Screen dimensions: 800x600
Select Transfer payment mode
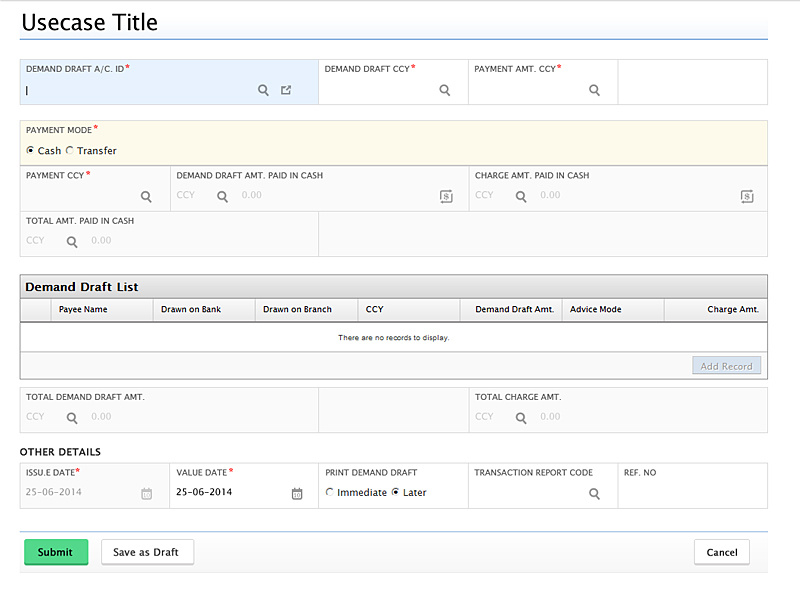coord(70,151)
